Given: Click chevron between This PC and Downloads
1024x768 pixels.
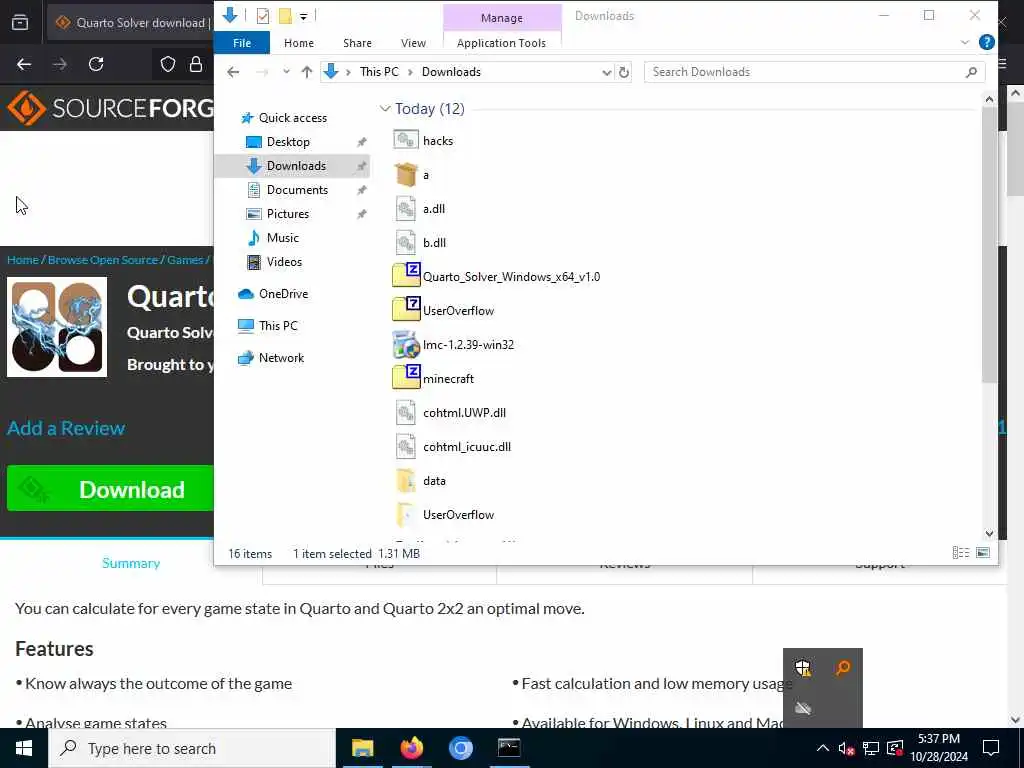Looking at the screenshot, I should 410,72.
